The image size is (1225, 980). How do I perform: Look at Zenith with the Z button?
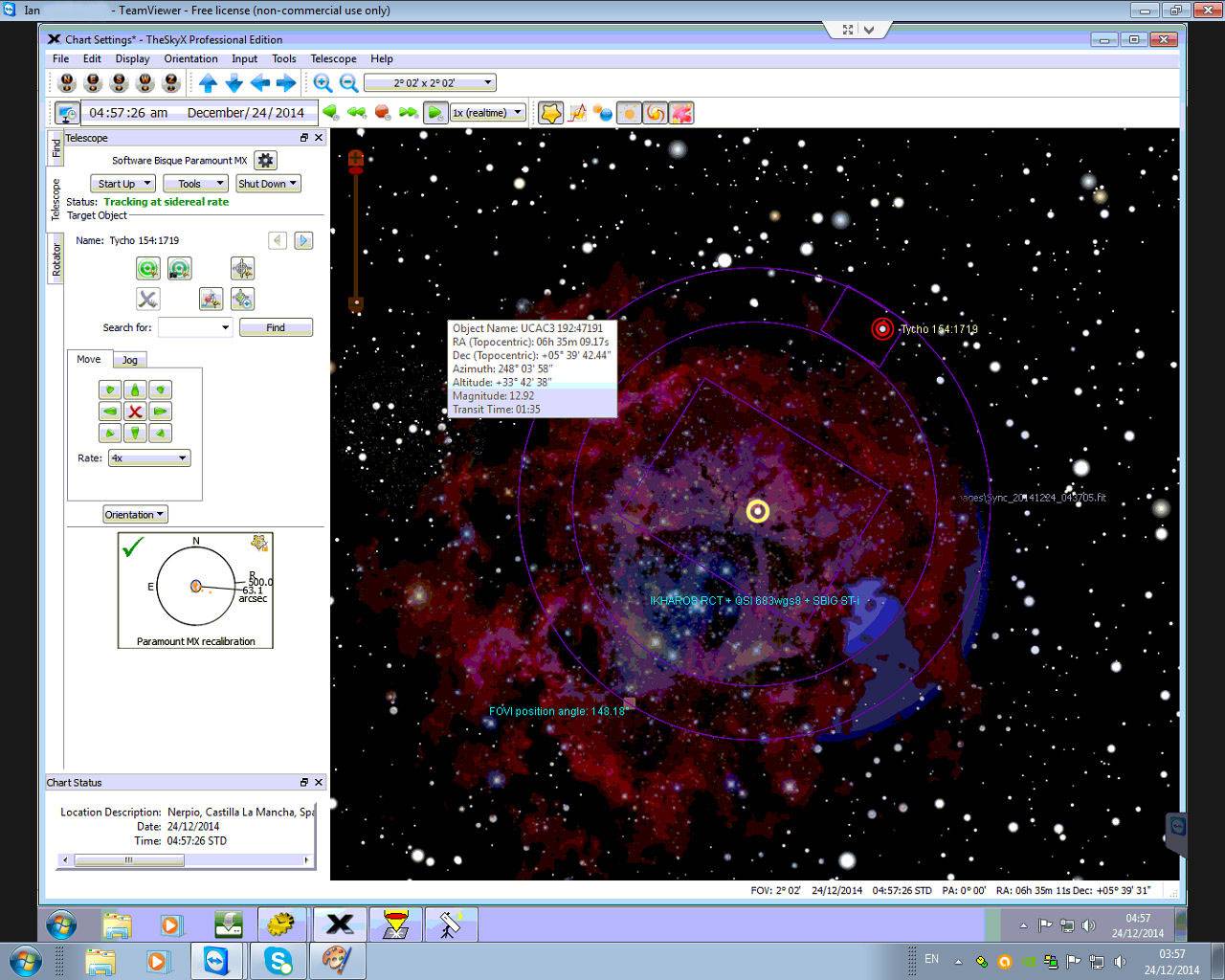[x=171, y=82]
